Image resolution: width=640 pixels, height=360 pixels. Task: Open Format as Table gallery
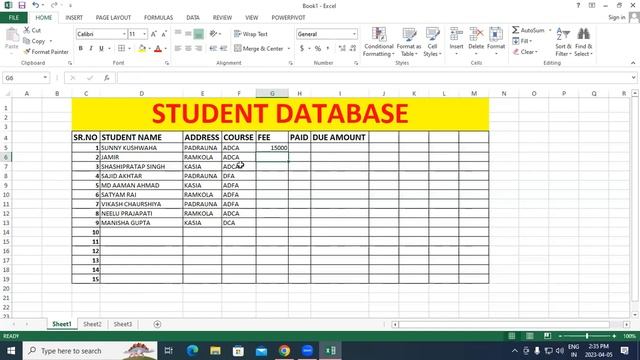click(x=409, y=42)
